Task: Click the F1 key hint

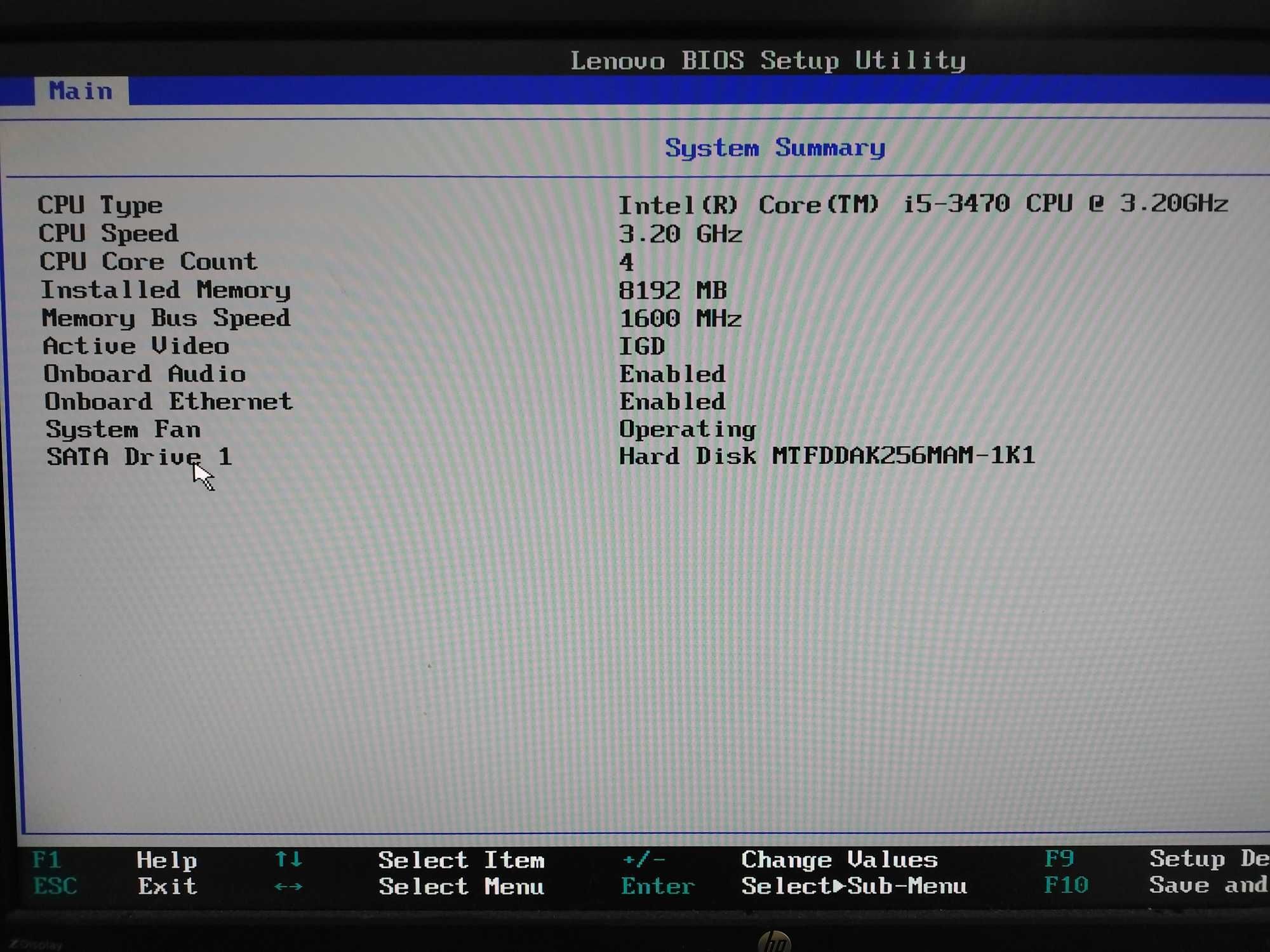Action: [47, 860]
